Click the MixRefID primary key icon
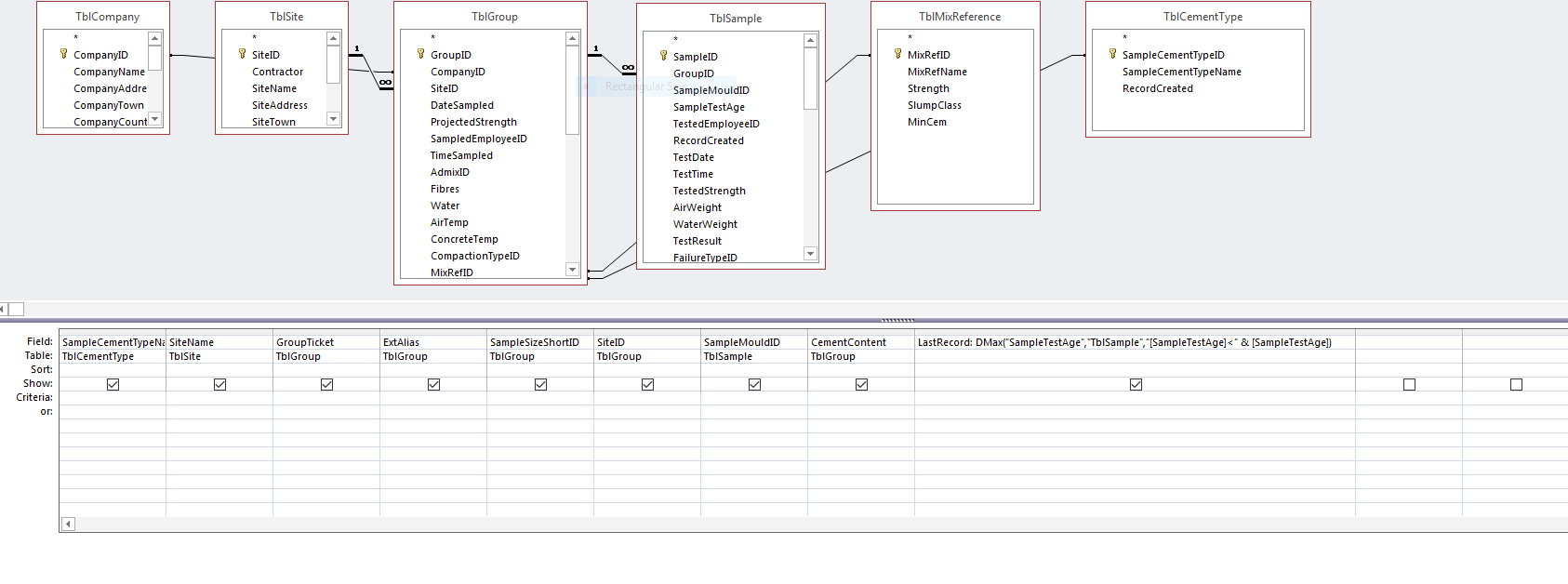This screenshot has height=584, width=1568. 898,54
